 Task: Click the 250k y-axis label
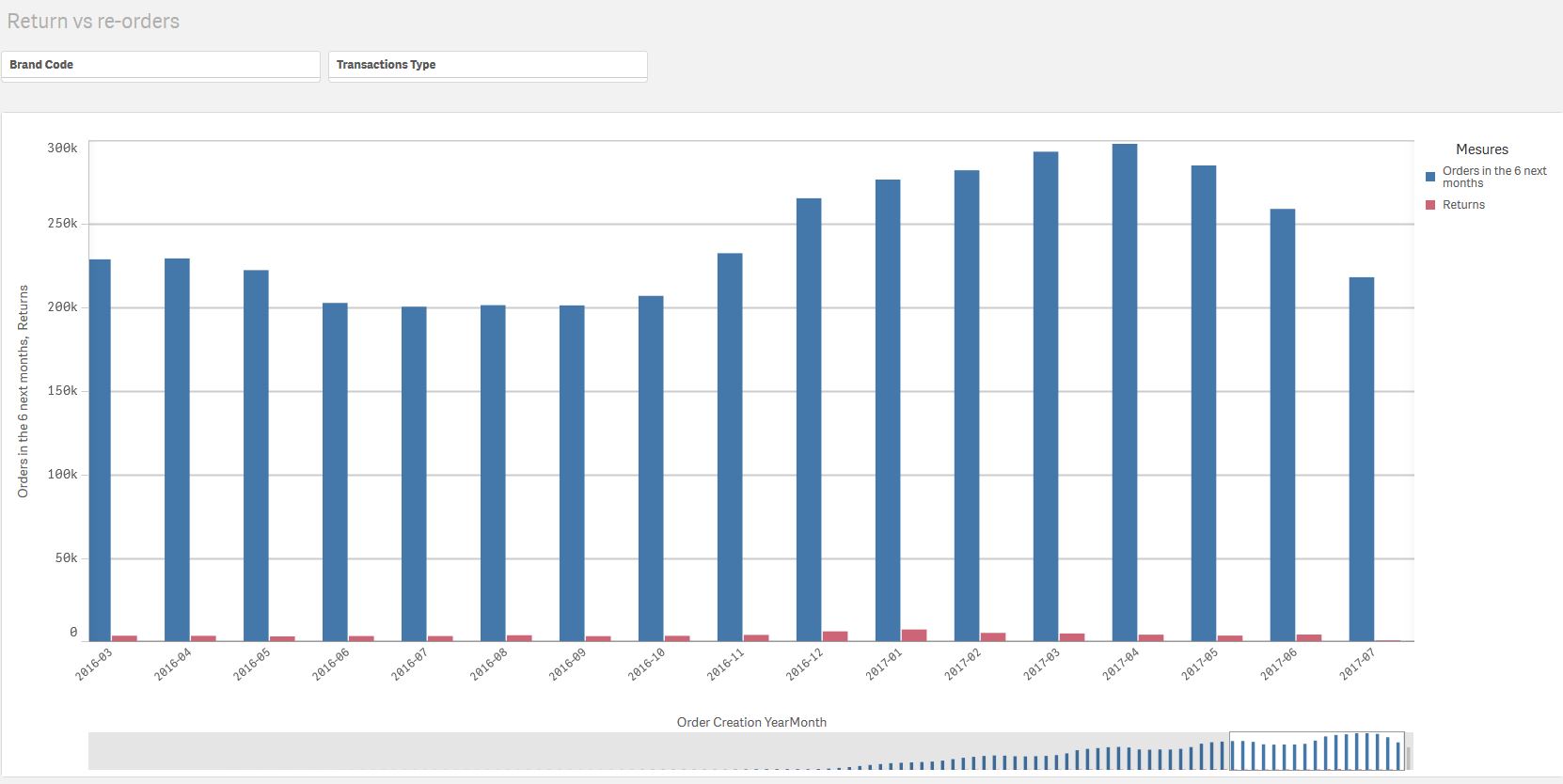(63, 224)
